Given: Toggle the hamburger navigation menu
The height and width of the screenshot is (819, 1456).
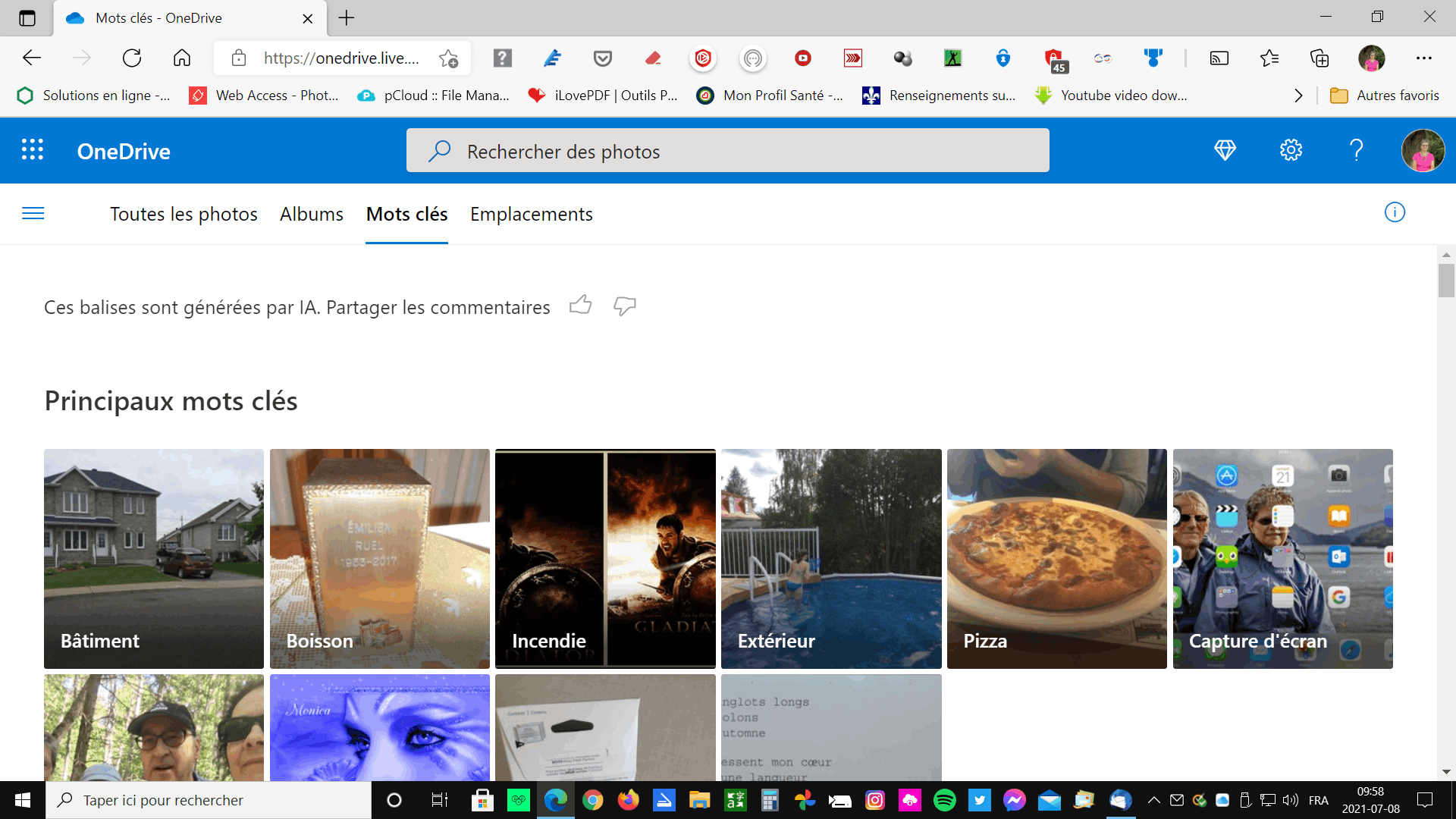Looking at the screenshot, I should pyautogui.click(x=33, y=214).
